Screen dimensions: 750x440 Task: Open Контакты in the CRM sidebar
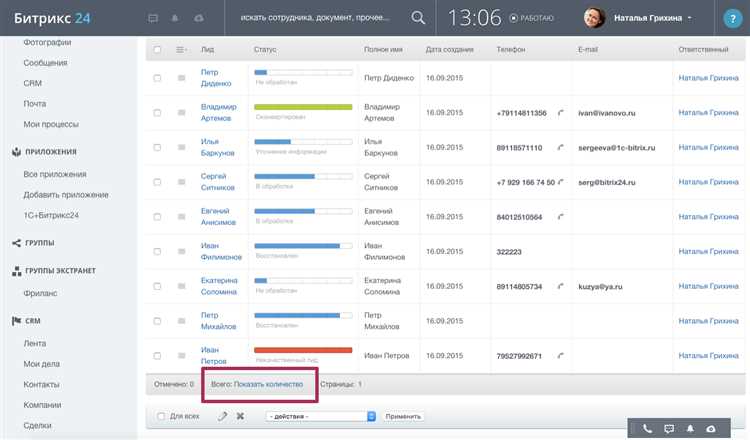(x=42, y=385)
